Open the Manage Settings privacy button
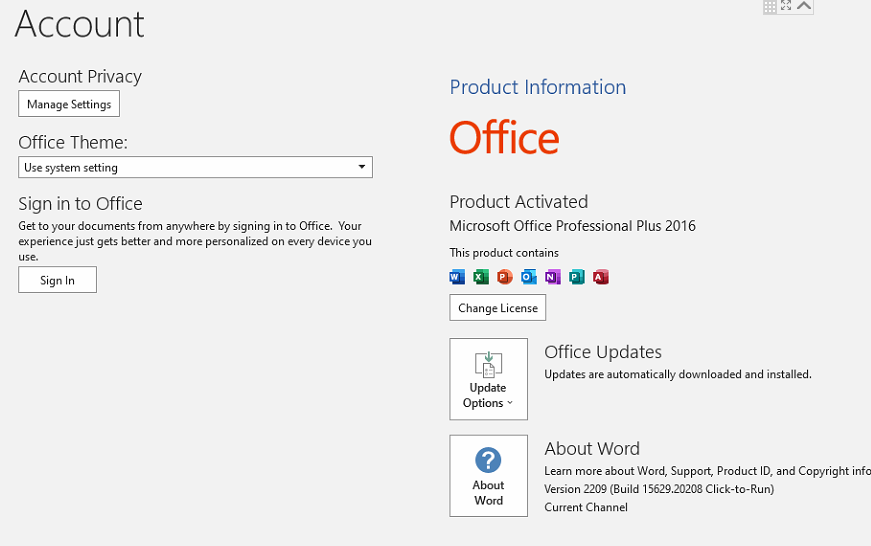 click(69, 104)
